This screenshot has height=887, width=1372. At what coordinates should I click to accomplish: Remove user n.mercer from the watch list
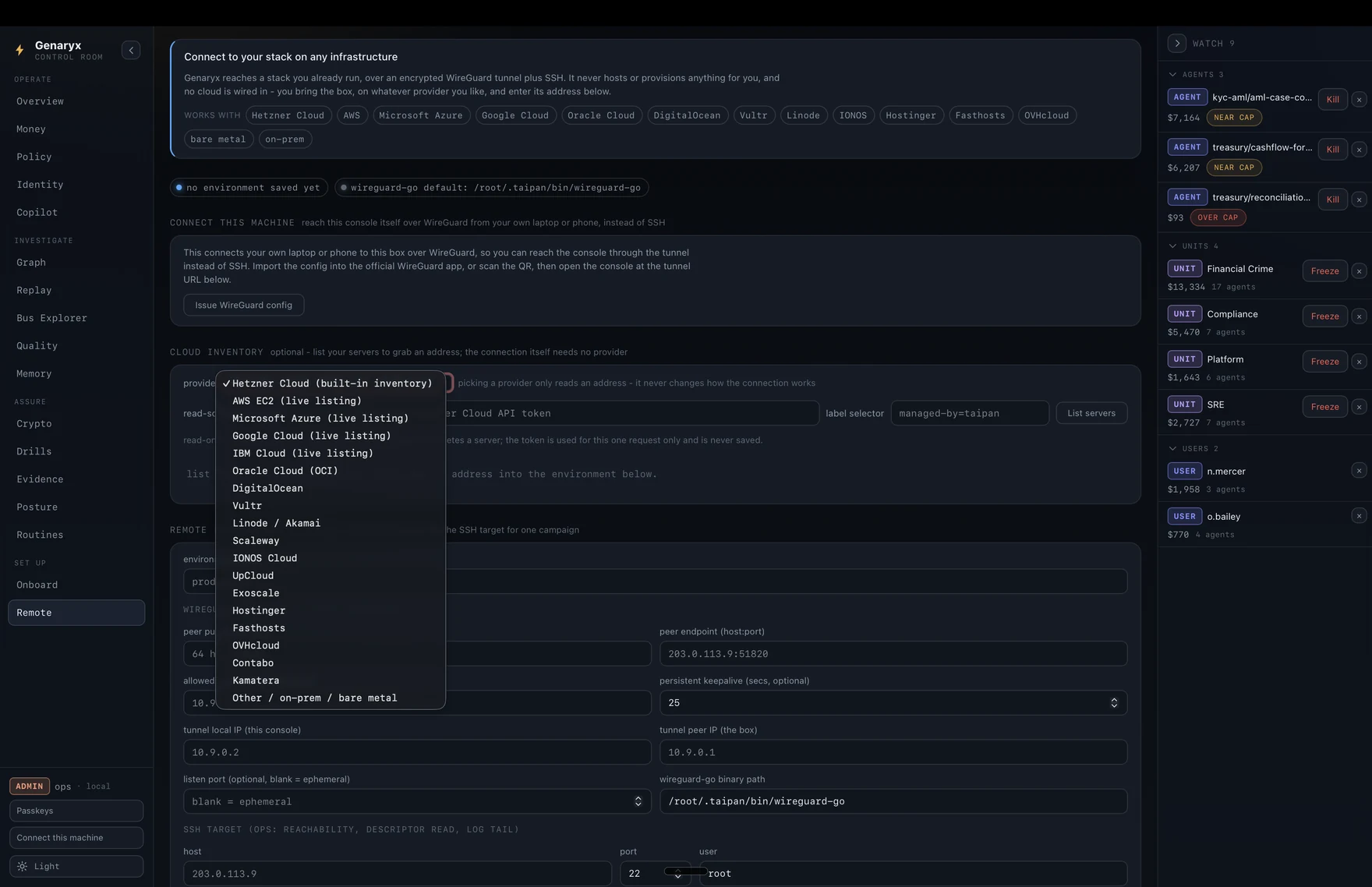(x=1359, y=471)
